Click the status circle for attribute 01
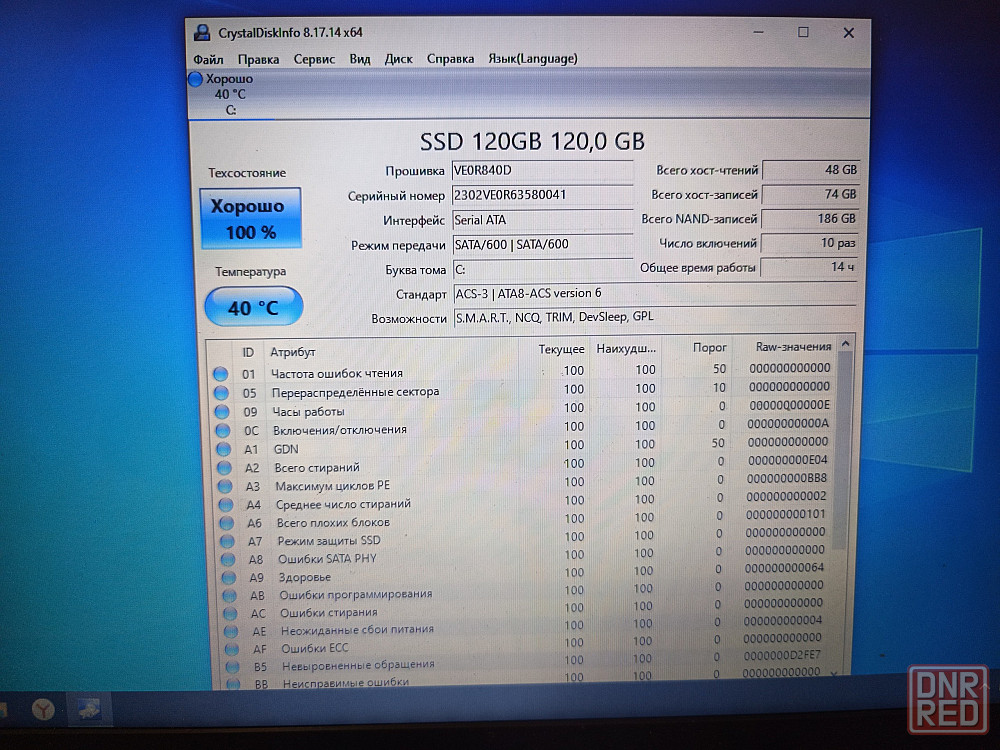The height and width of the screenshot is (750, 1000). (x=221, y=374)
